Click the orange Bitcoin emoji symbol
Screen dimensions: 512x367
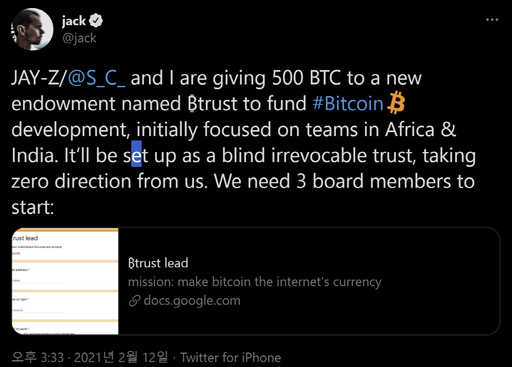pyautogui.click(x=396, y=103)
